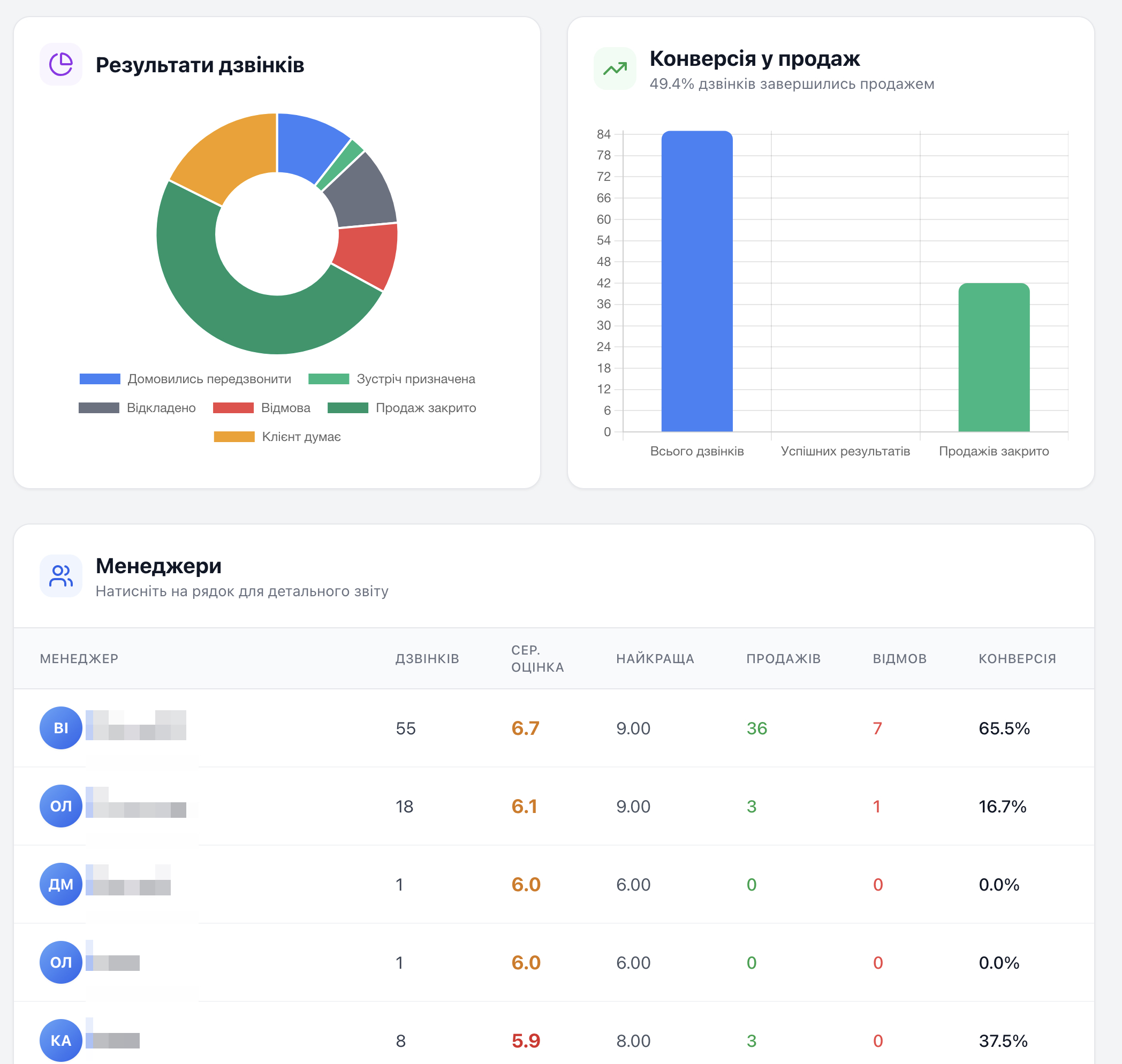Click the Менеджер column header

79,658
